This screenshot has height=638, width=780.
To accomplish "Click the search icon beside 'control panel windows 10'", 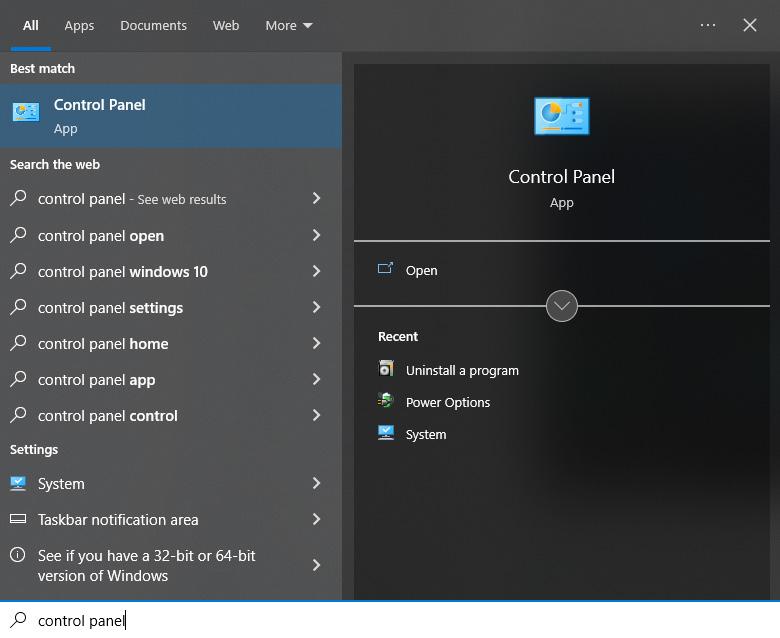I will click(x=18, y=271).
